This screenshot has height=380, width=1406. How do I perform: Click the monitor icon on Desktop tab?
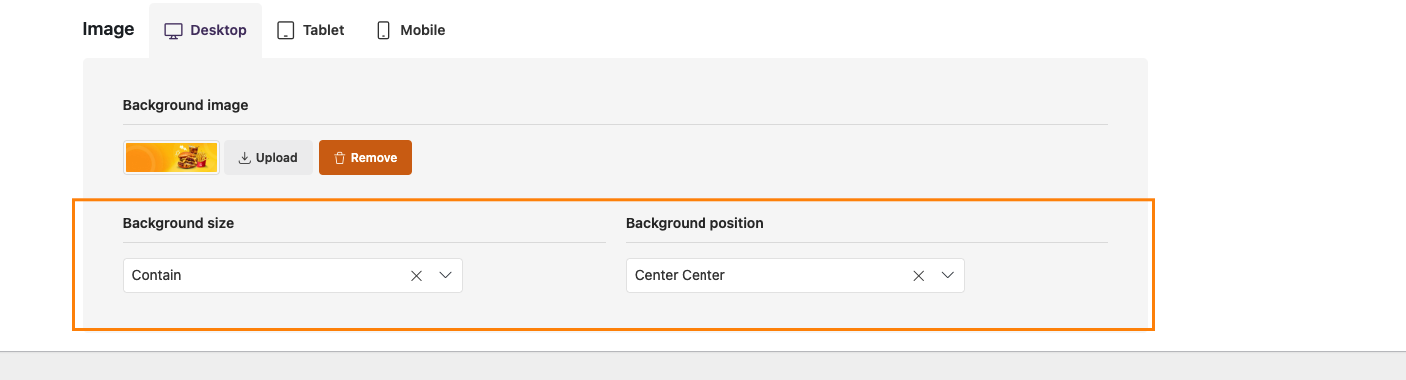coord(173,31)
